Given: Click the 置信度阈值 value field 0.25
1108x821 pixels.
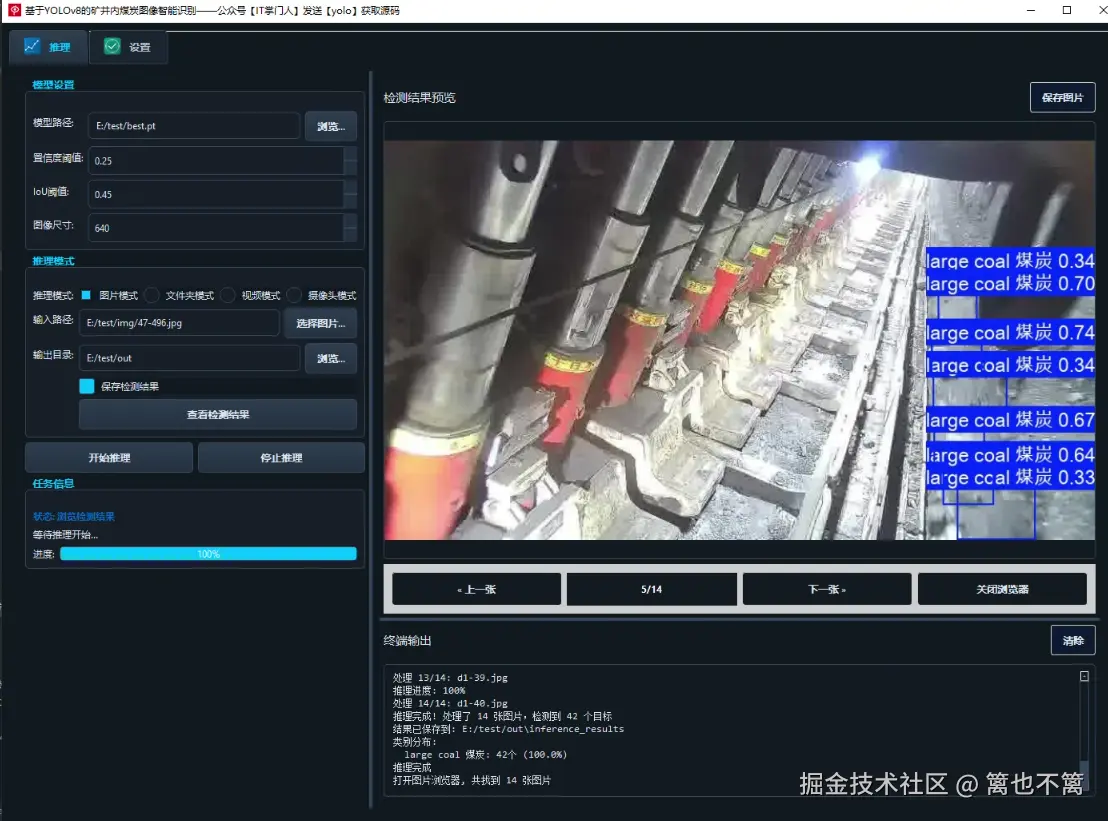Looking at the screenshot, I should (216, 160).
